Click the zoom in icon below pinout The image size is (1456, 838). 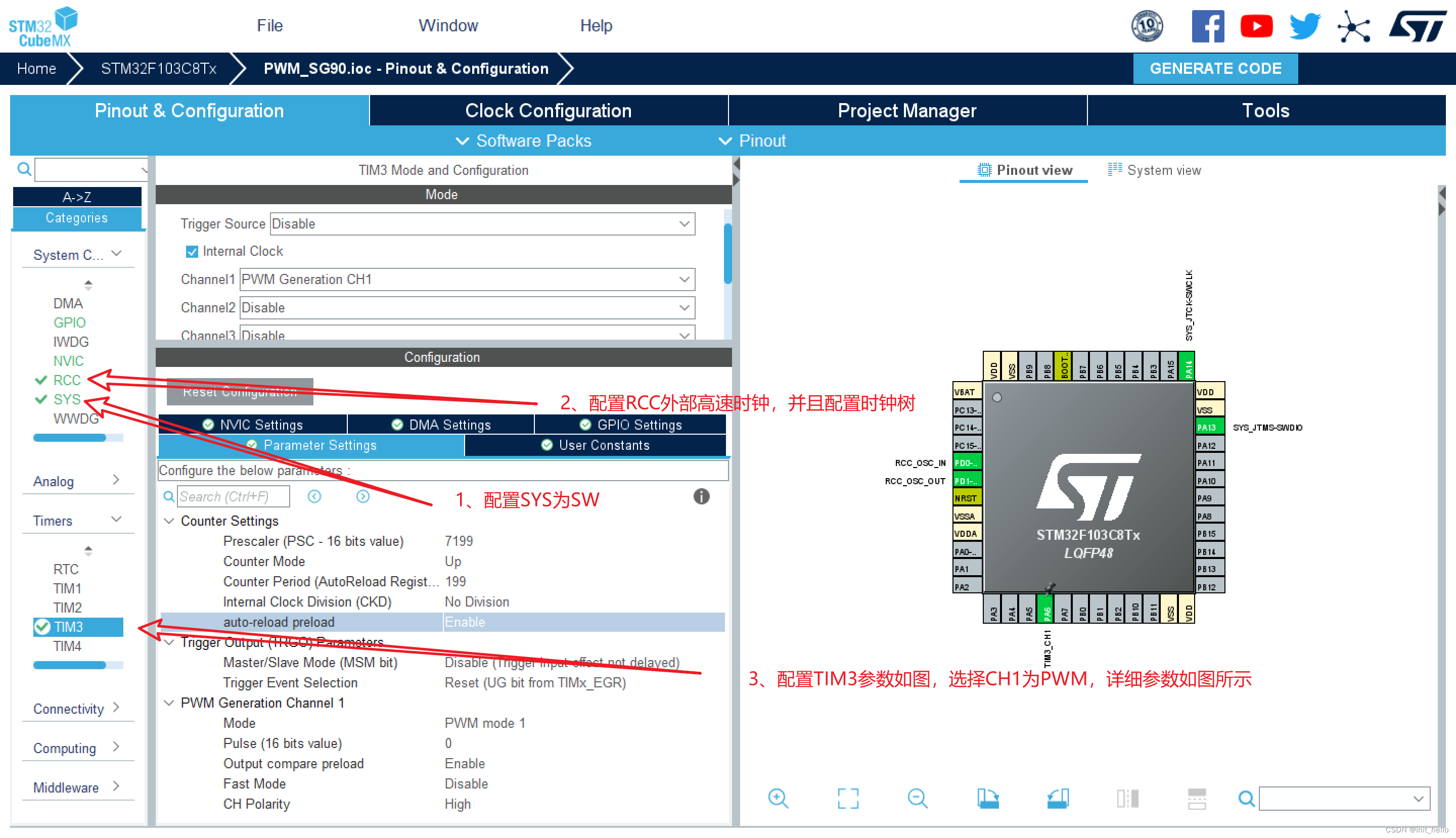tap(777, 798)
